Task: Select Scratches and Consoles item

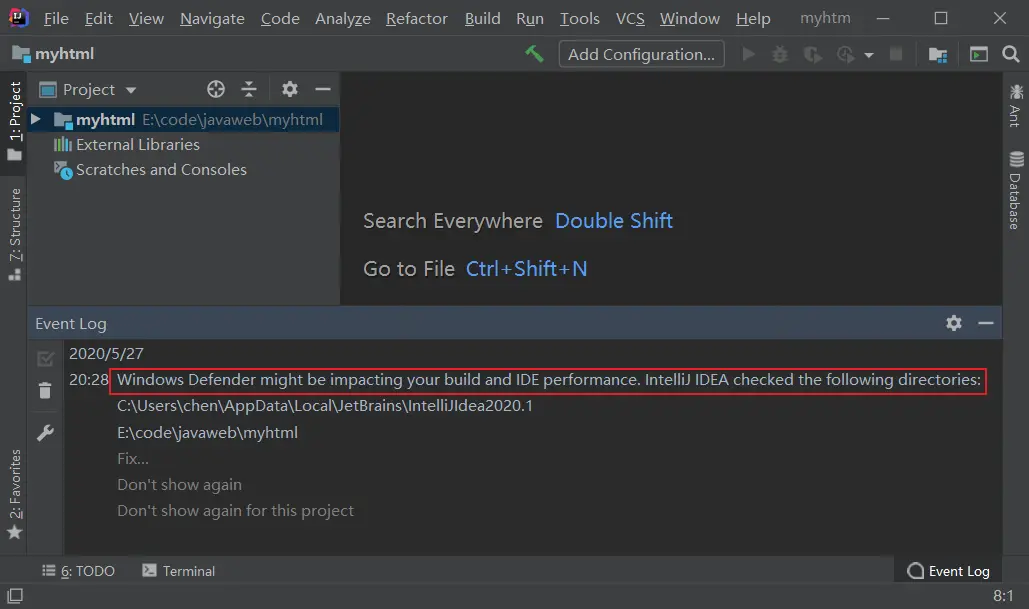Action: coord(150,169)
